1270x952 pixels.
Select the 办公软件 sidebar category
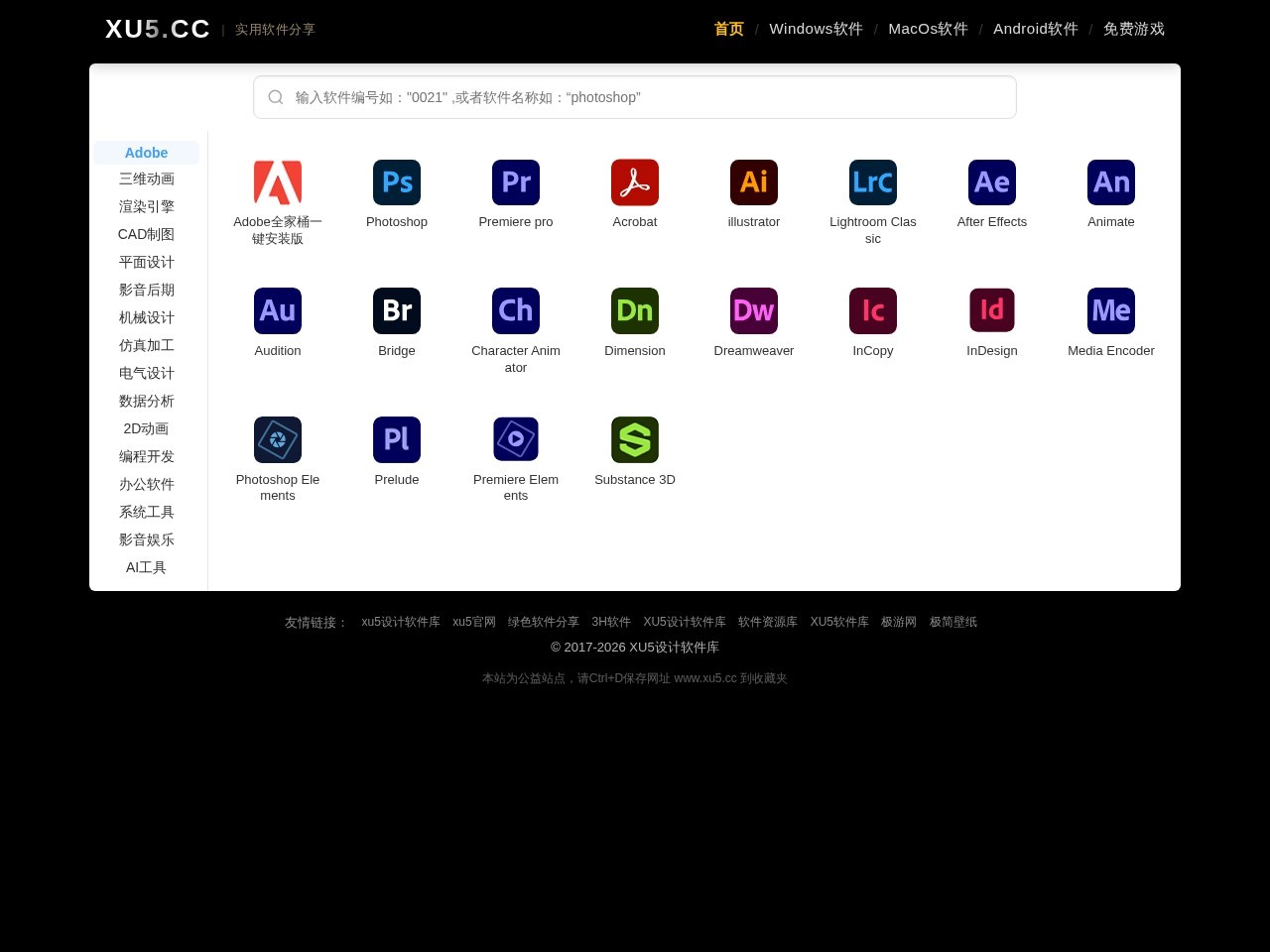pyautogui.click(x=146, y=484)
